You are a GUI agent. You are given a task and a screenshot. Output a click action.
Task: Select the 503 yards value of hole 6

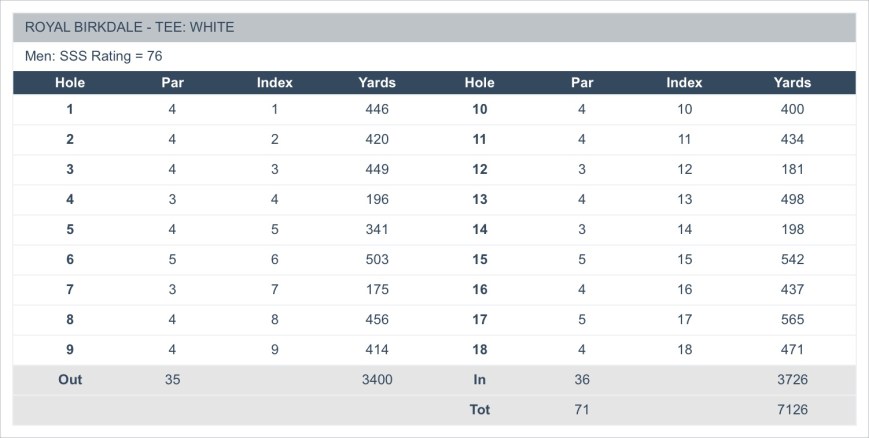click(377, 259)
